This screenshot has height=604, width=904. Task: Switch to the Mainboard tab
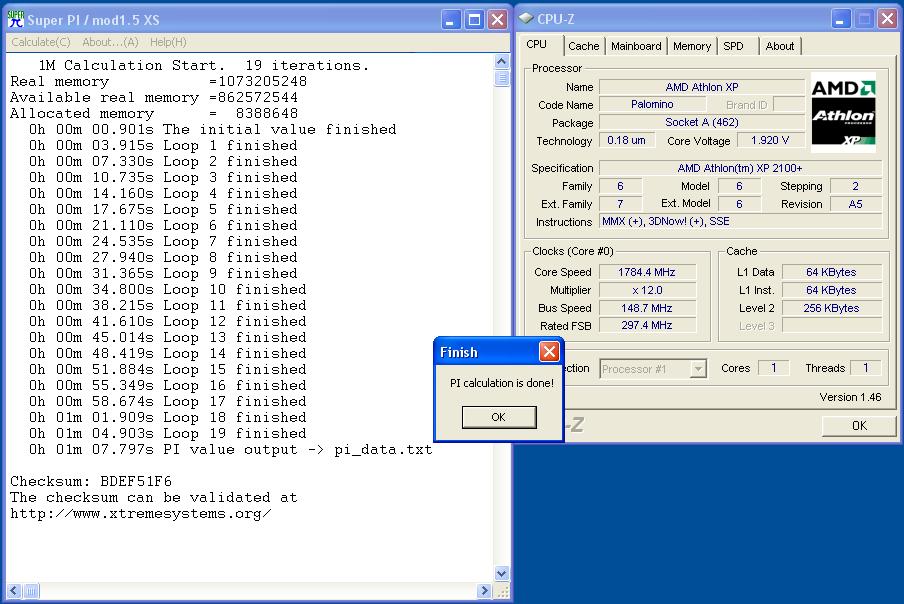click(x=636, y=46)
